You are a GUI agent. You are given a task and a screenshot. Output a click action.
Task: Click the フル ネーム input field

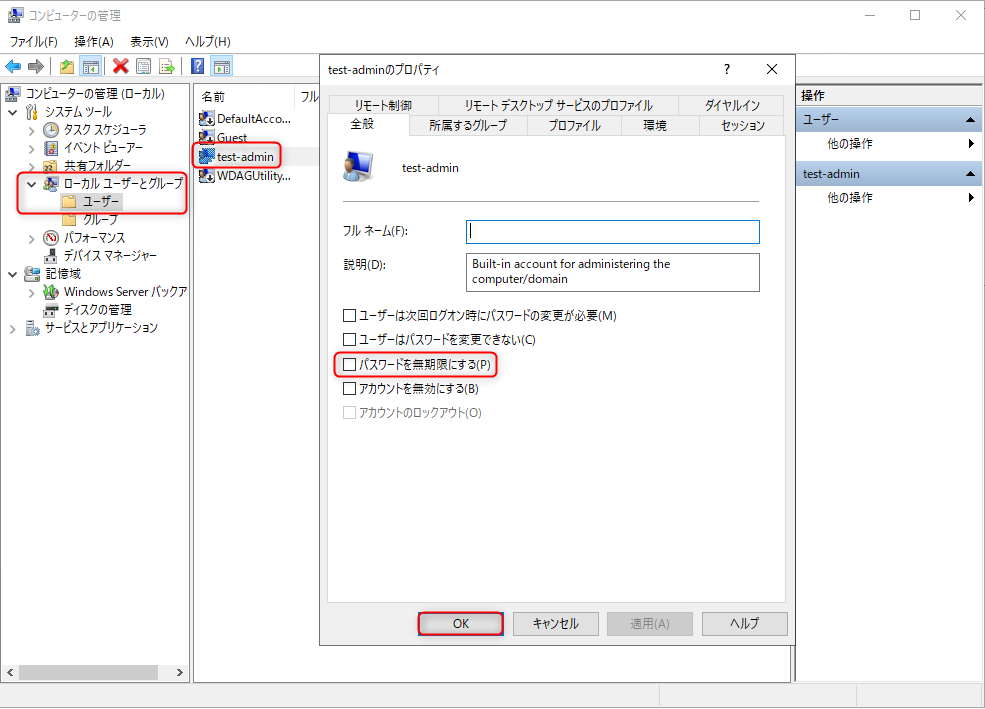(x=612, y=232)
